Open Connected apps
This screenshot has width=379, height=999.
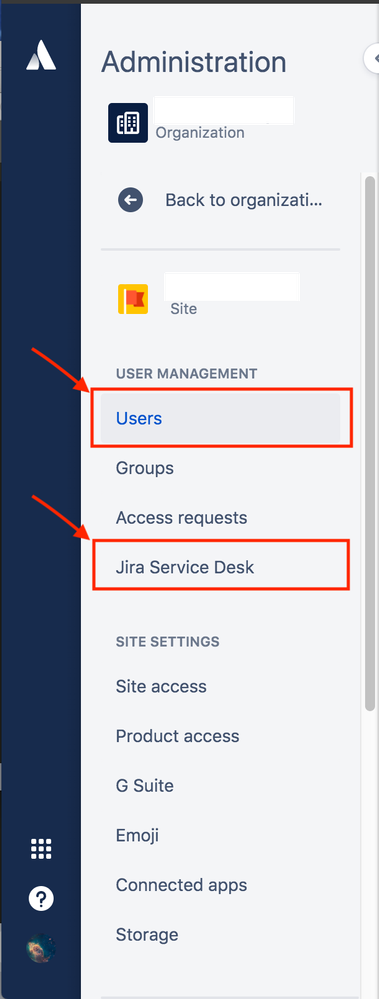pos(182,885)
